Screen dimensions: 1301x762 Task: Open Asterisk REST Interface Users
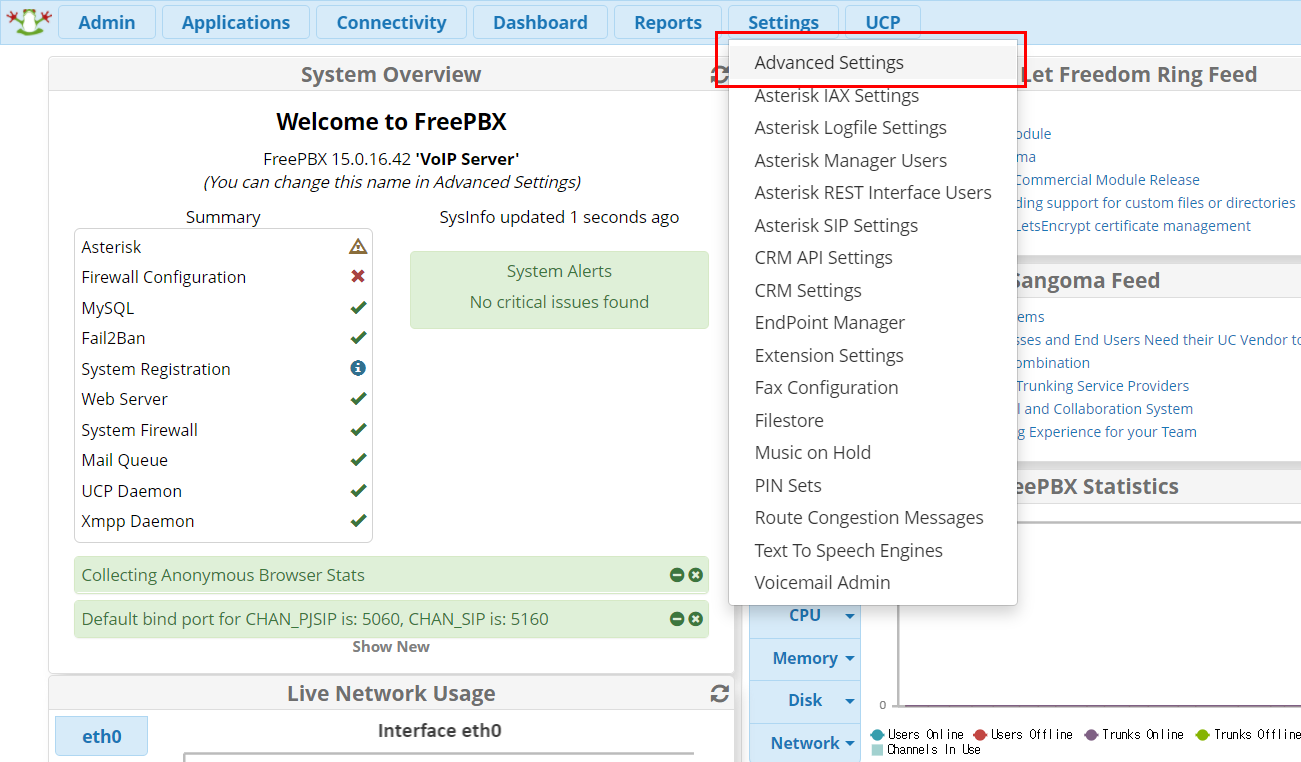873,192
